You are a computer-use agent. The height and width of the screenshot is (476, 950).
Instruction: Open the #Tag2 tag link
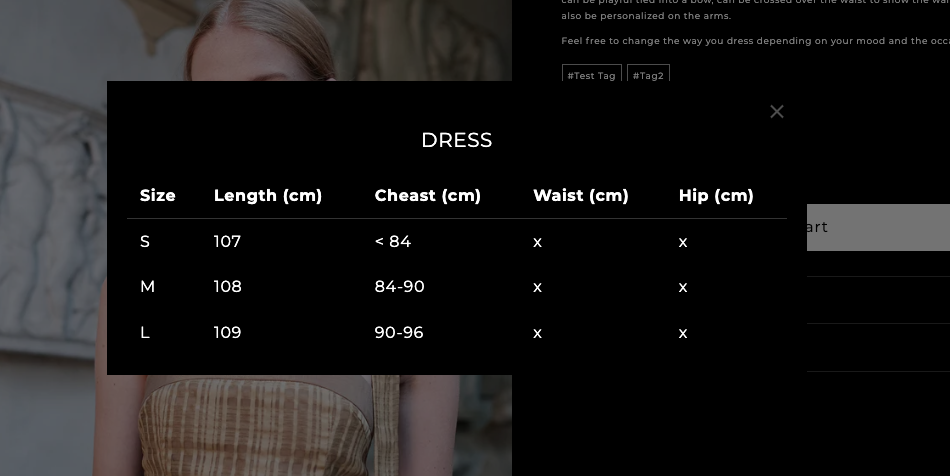click(x=648, y=75)
